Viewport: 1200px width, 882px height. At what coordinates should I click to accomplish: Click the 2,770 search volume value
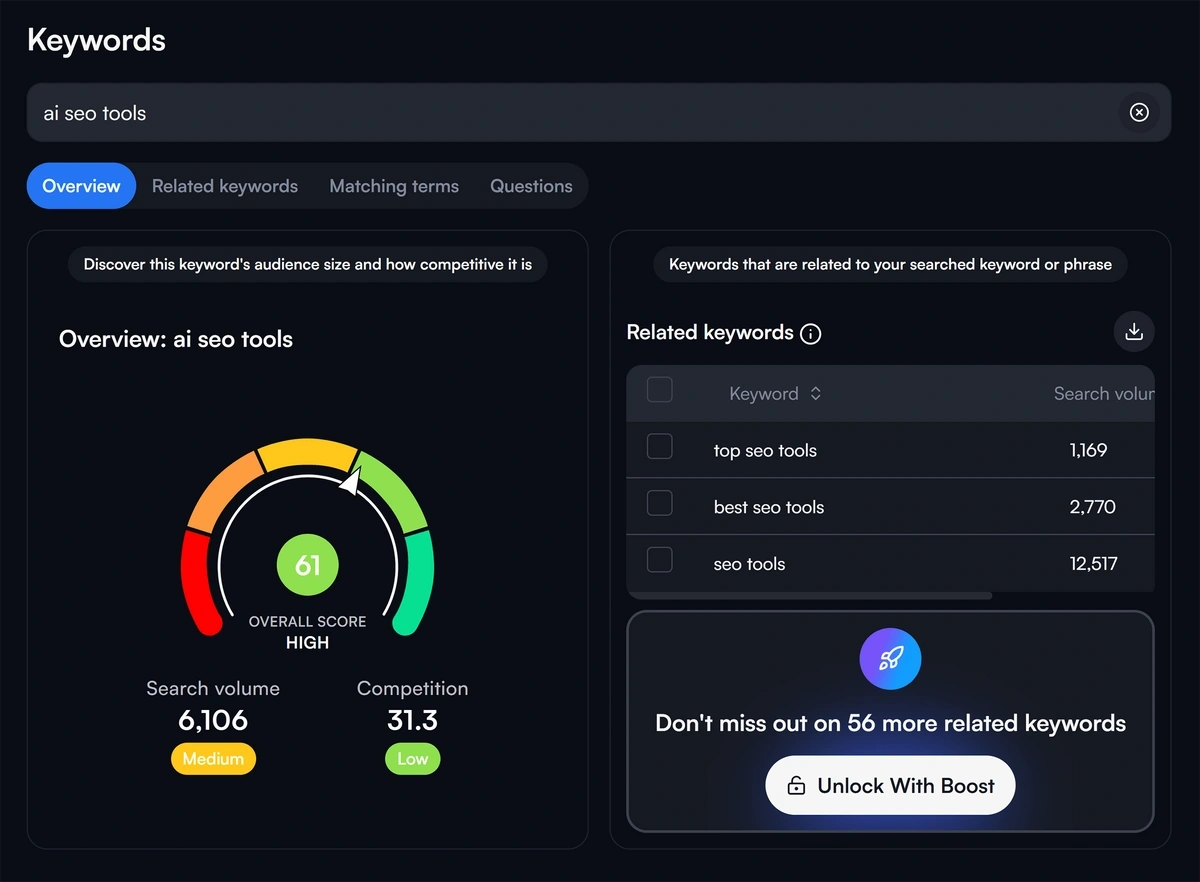(1092, 507)
